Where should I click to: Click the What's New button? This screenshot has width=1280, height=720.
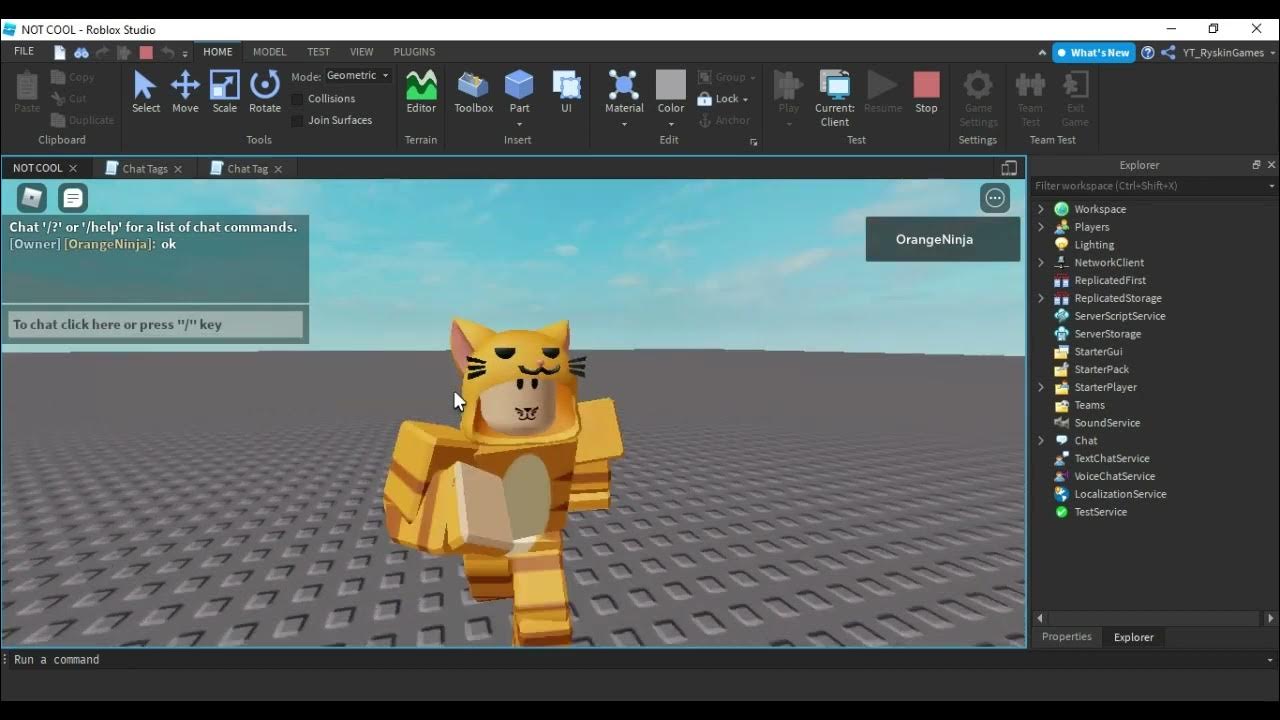(x=1093, y=53)
